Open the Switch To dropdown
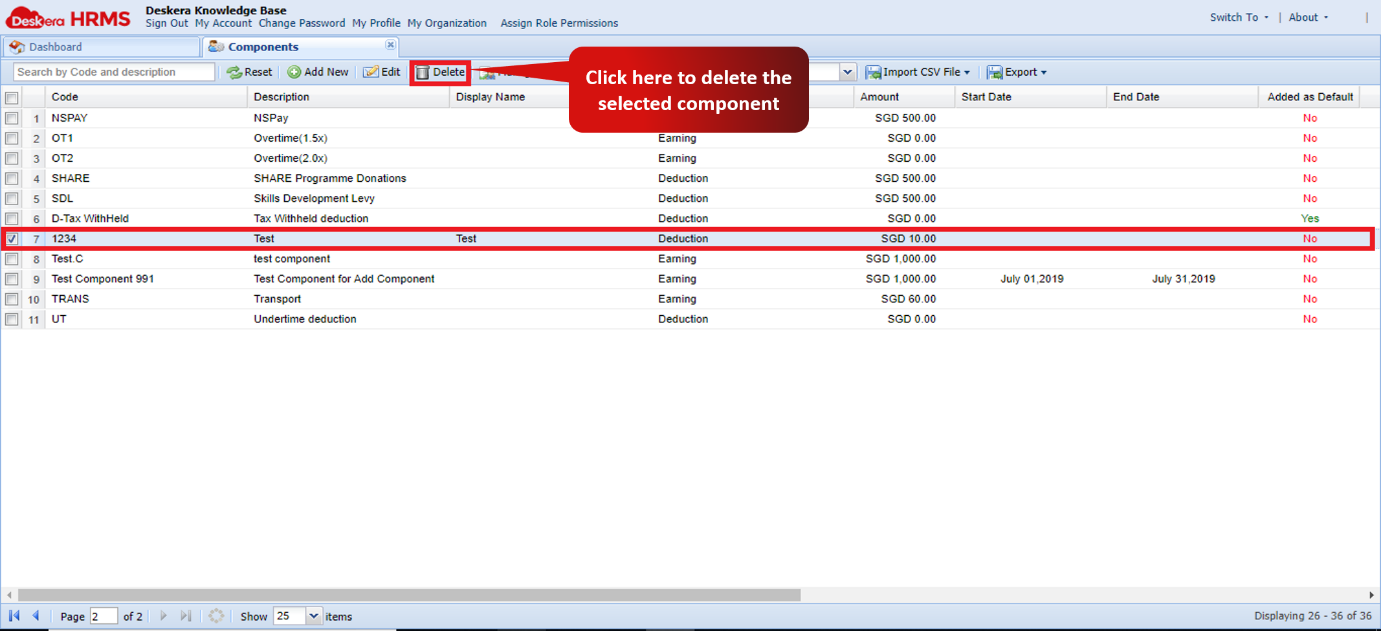Image resolution: width=1381 pixels, height=631 pixels. click(x=1239, y=17)
